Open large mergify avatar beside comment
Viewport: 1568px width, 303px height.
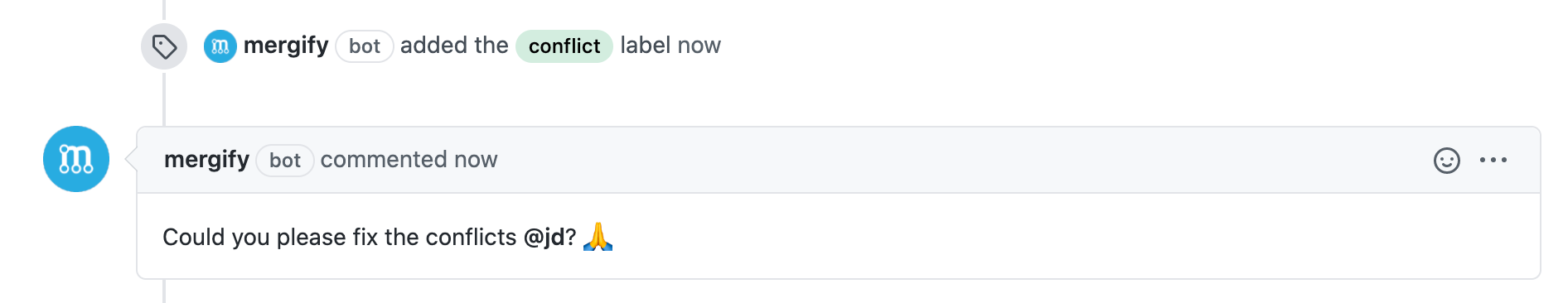[x=76, y=159]
